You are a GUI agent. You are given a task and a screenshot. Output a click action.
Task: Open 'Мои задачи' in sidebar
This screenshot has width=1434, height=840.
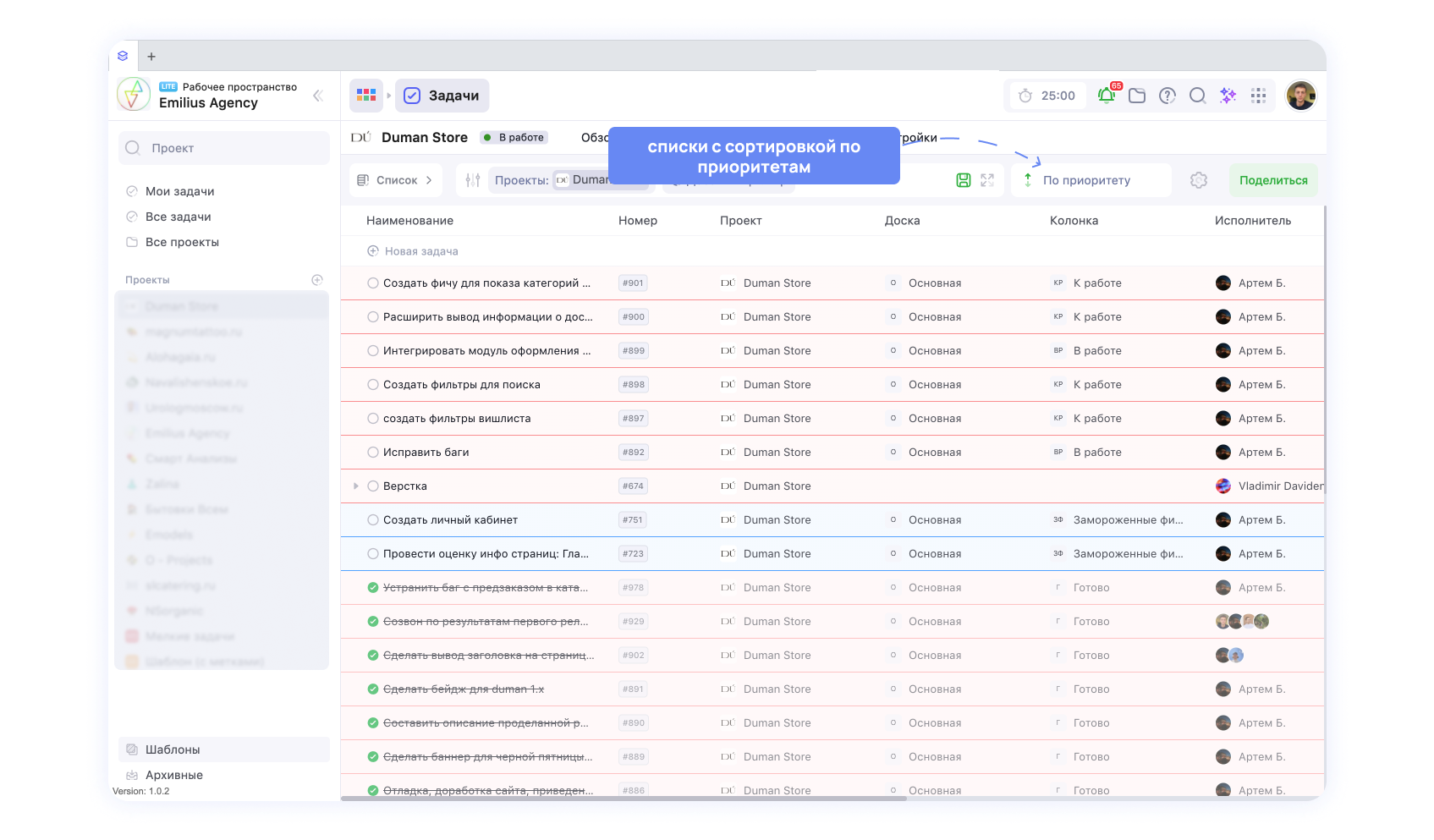click(x=179, y=191)
